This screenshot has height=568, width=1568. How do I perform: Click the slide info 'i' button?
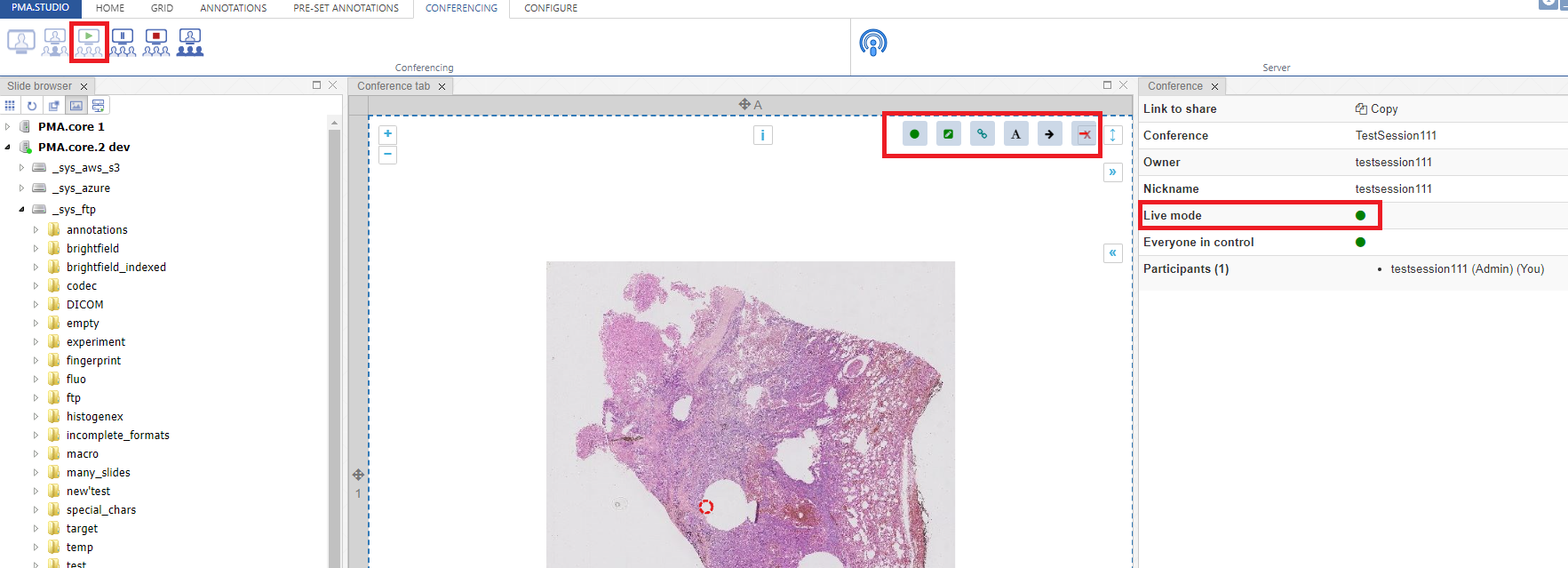click(762, 135)
